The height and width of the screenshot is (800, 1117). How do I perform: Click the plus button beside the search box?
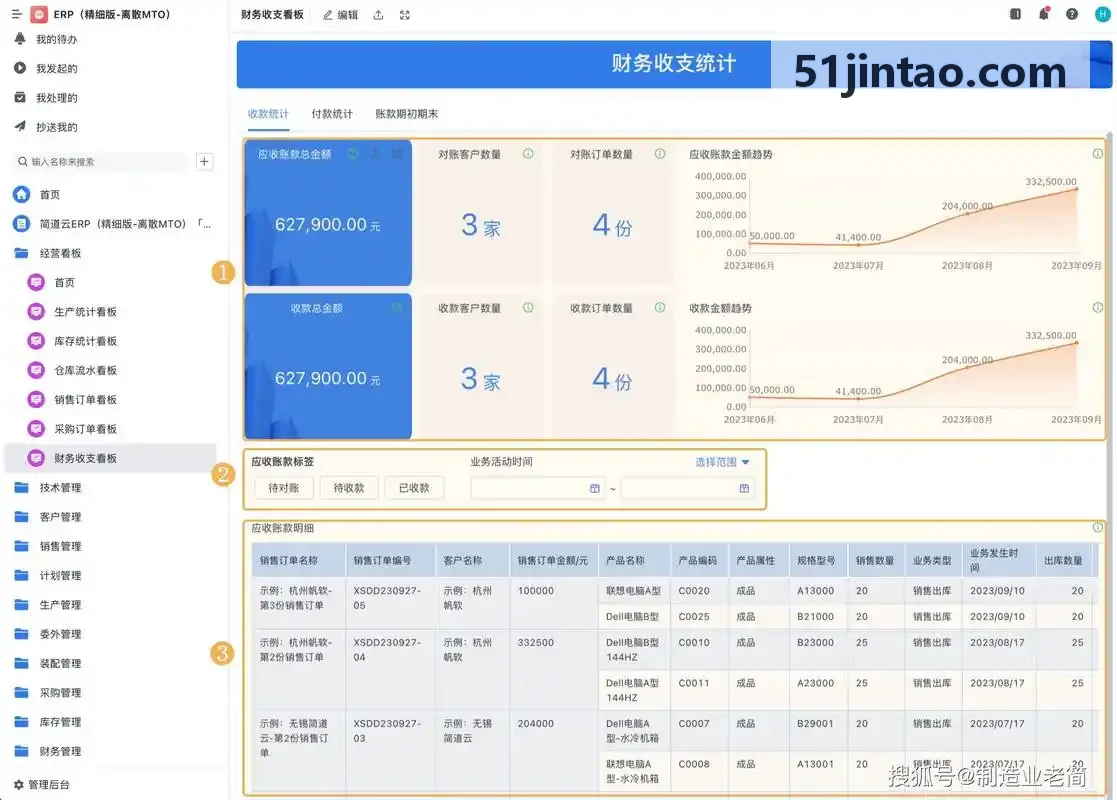point(204,162)
